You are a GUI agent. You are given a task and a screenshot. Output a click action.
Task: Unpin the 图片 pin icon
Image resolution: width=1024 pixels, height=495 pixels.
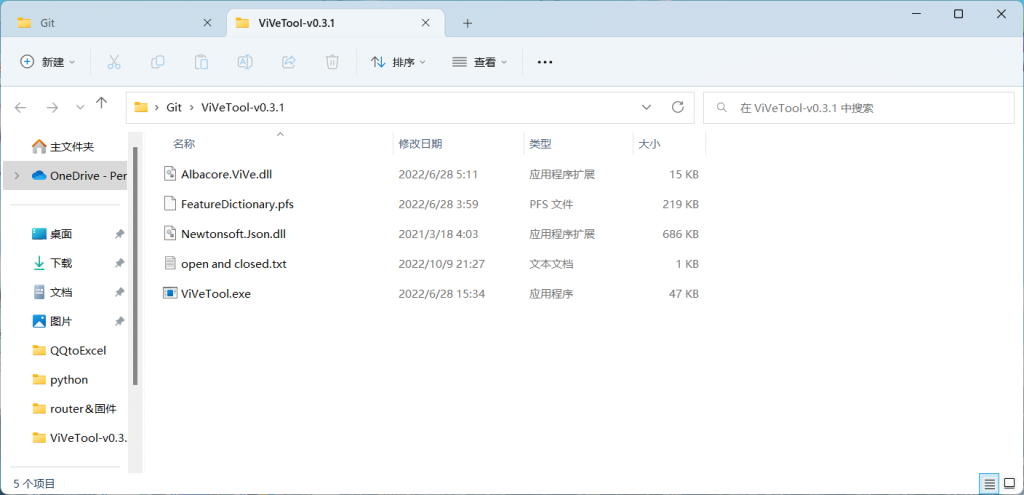(x=120, y=321)
